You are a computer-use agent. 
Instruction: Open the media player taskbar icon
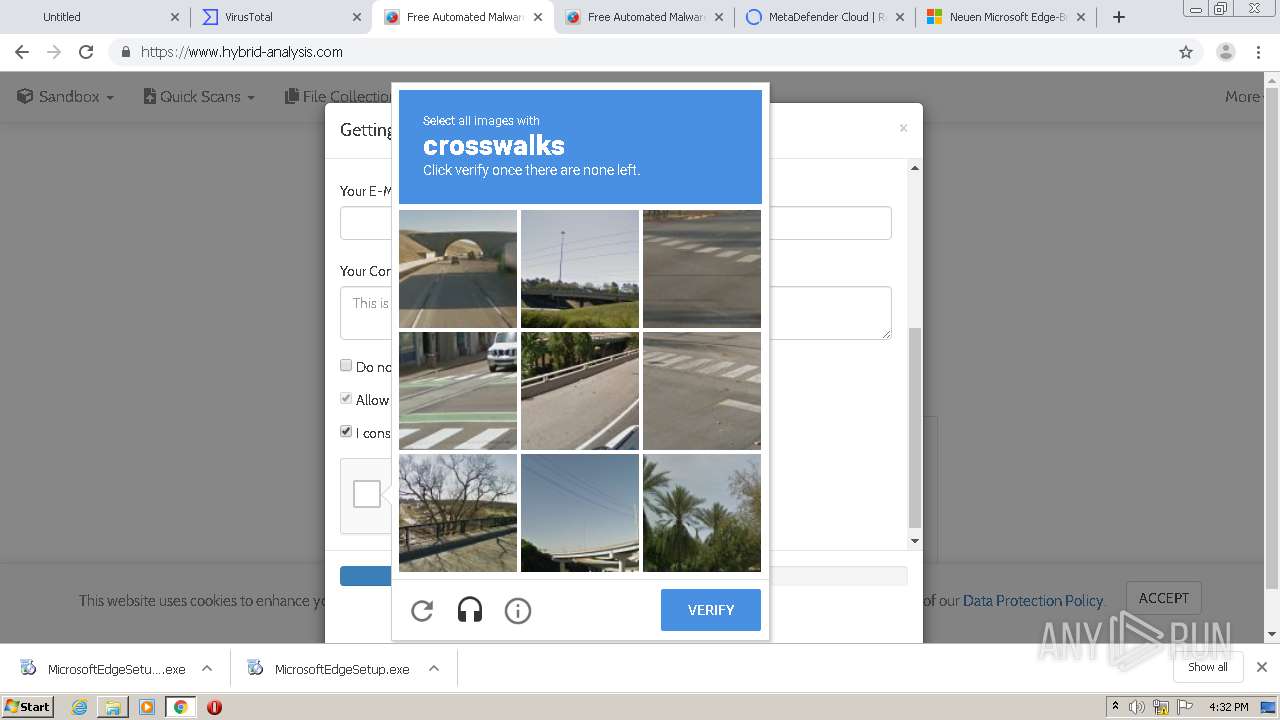coord(147,707)
